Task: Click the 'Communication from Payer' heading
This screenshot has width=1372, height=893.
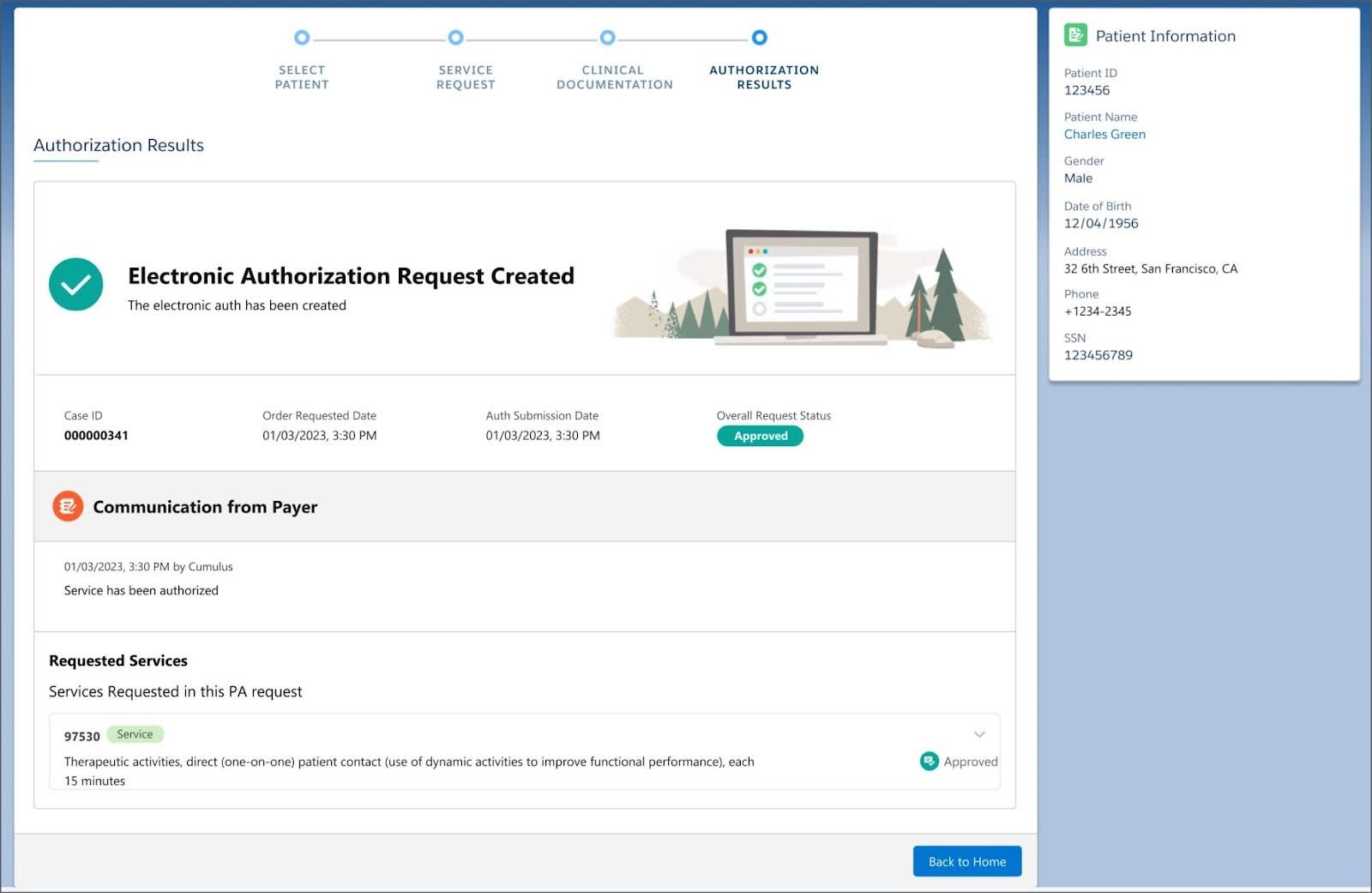Action: 205,507
